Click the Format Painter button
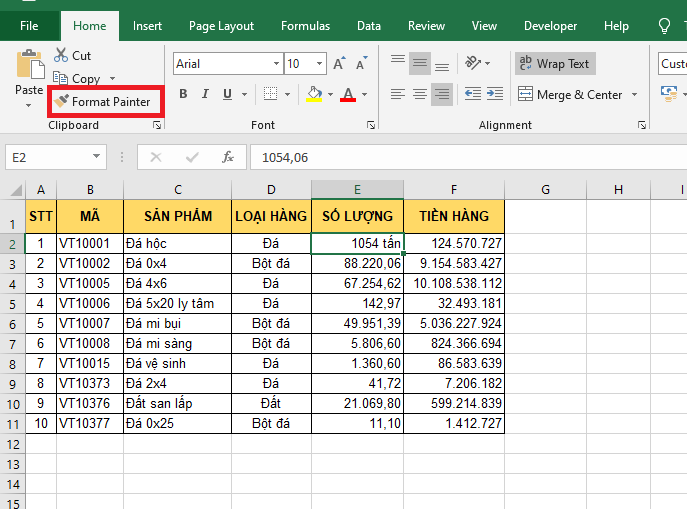This screenshot has width=687, height=509. (103, 101)
